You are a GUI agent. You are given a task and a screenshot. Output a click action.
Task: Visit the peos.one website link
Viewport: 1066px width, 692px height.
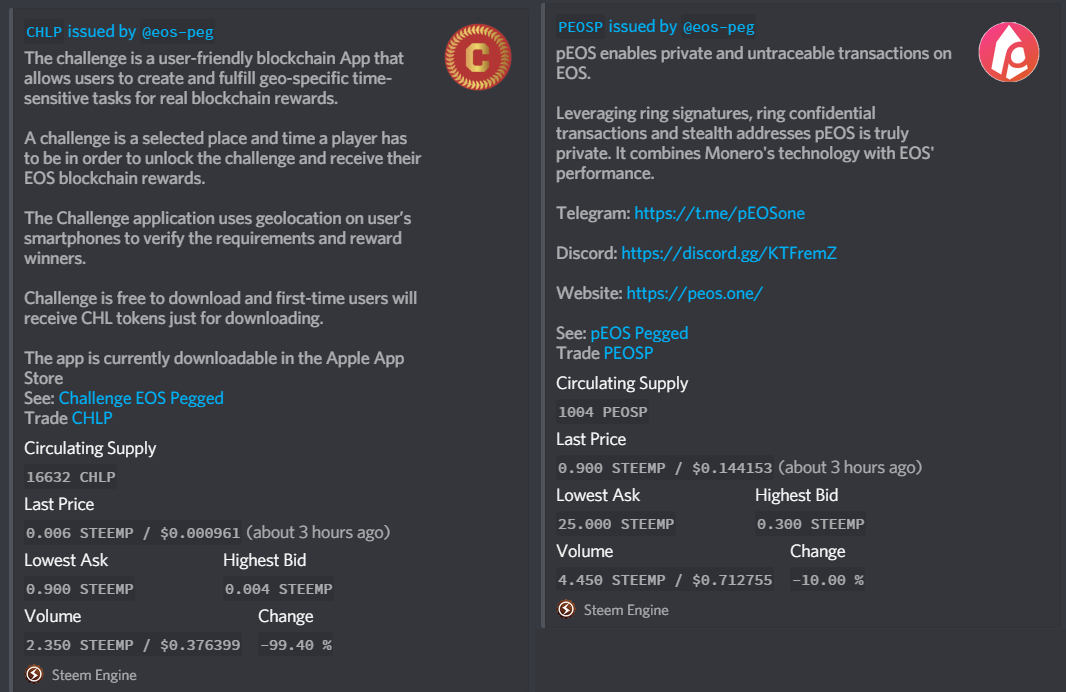pos(694,293)
